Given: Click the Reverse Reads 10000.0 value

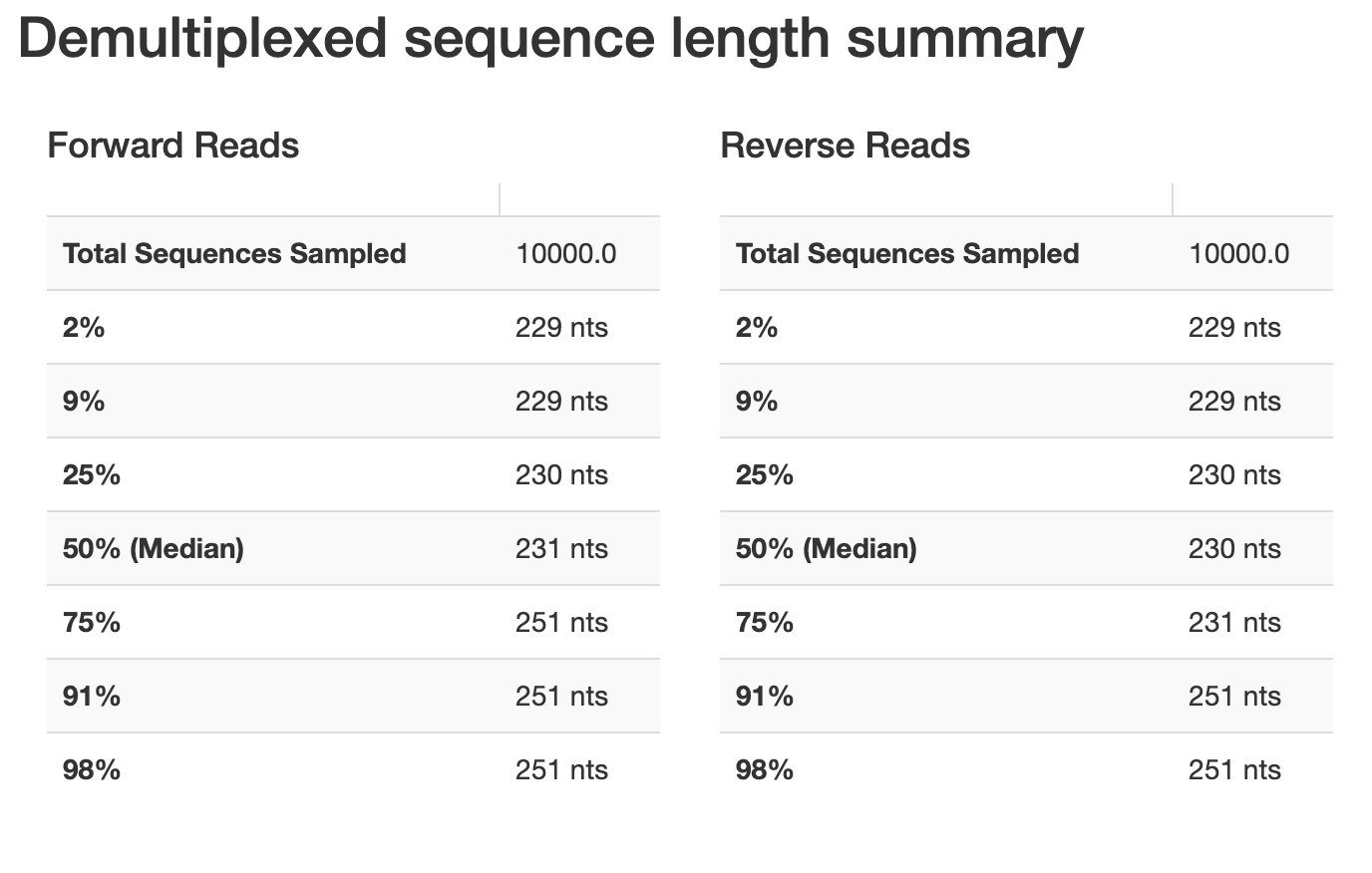Looking at the screenshot, I should pos(1238,254).
